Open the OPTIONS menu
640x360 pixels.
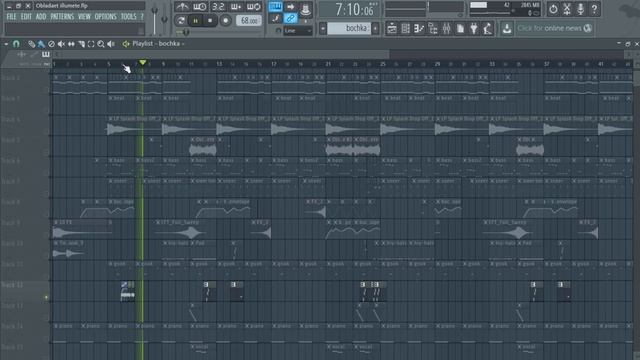pyautogui.click(x=106, y=17)
